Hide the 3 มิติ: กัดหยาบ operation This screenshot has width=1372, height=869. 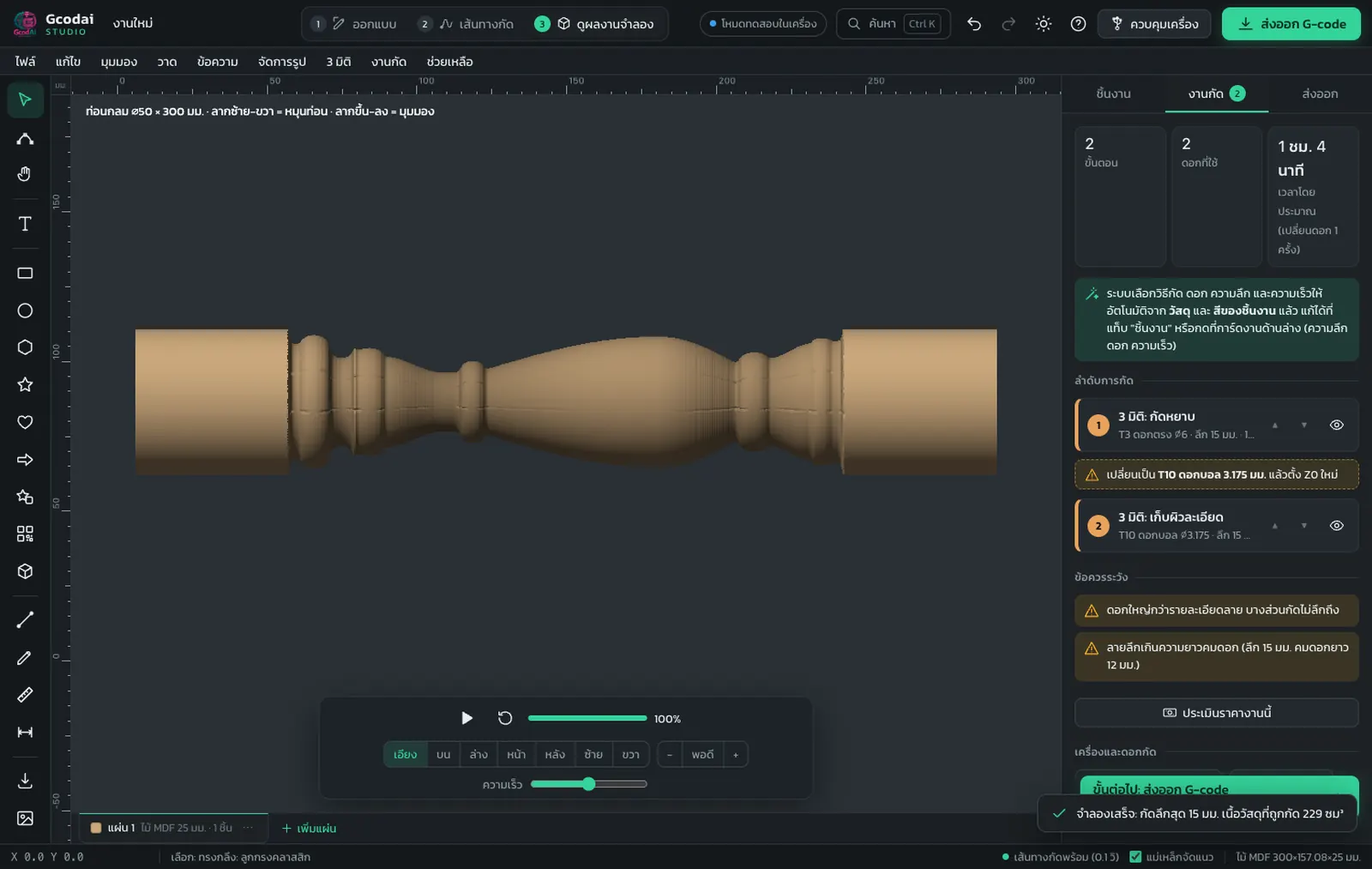[x=1336, y=425]
